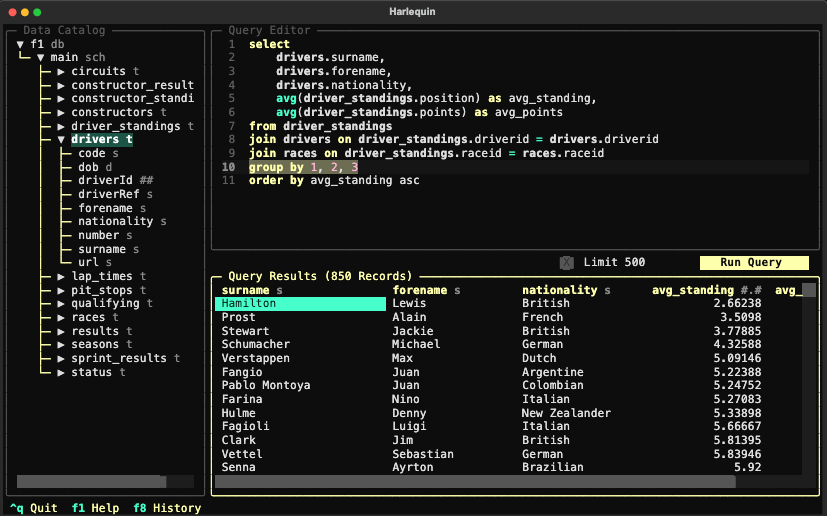Collapse the f1 db node
Image resolution: width=827 pixels, height=516 pixels.
tap(20, 44)
